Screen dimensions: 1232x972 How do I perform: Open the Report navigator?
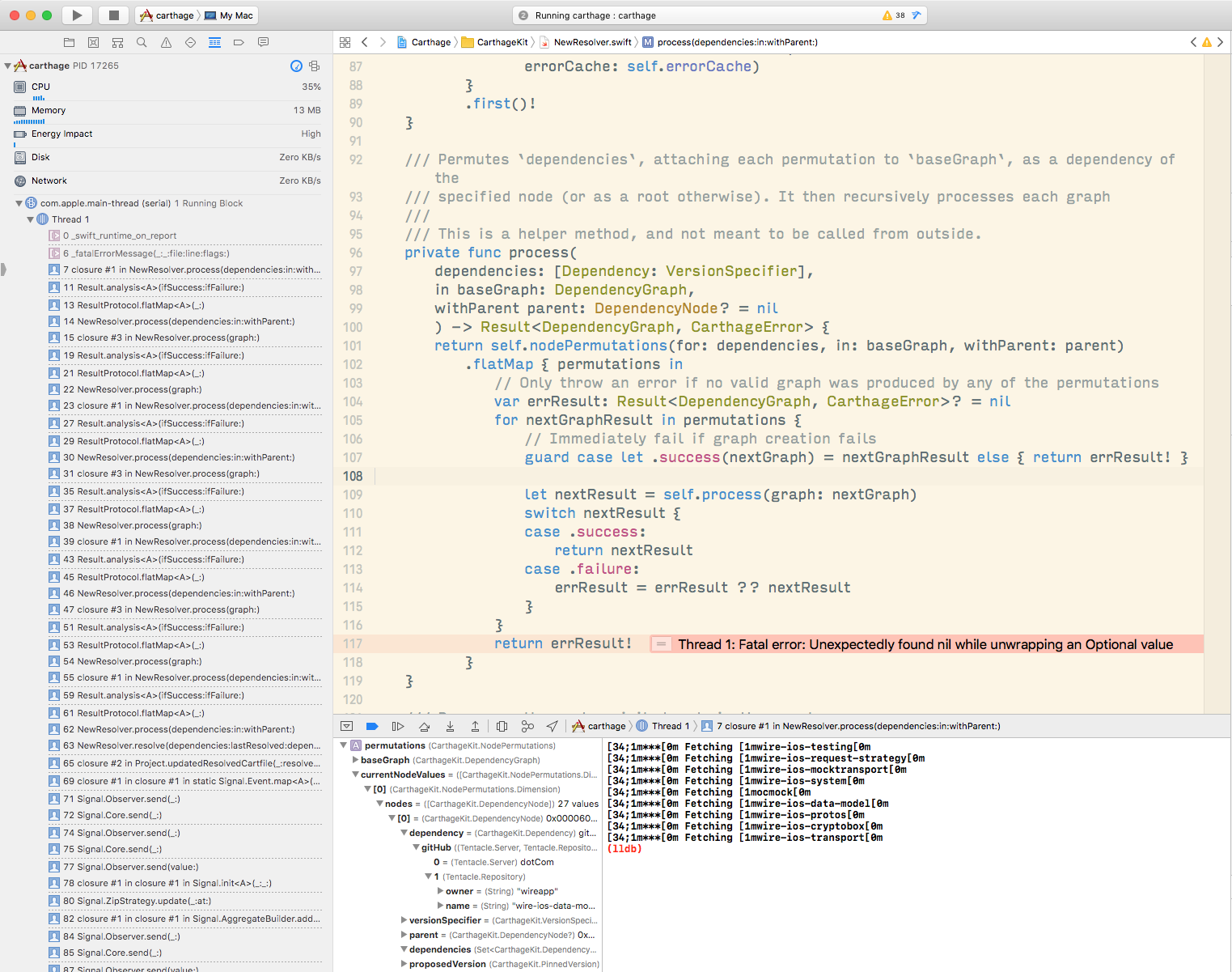[x=263, y=42]
